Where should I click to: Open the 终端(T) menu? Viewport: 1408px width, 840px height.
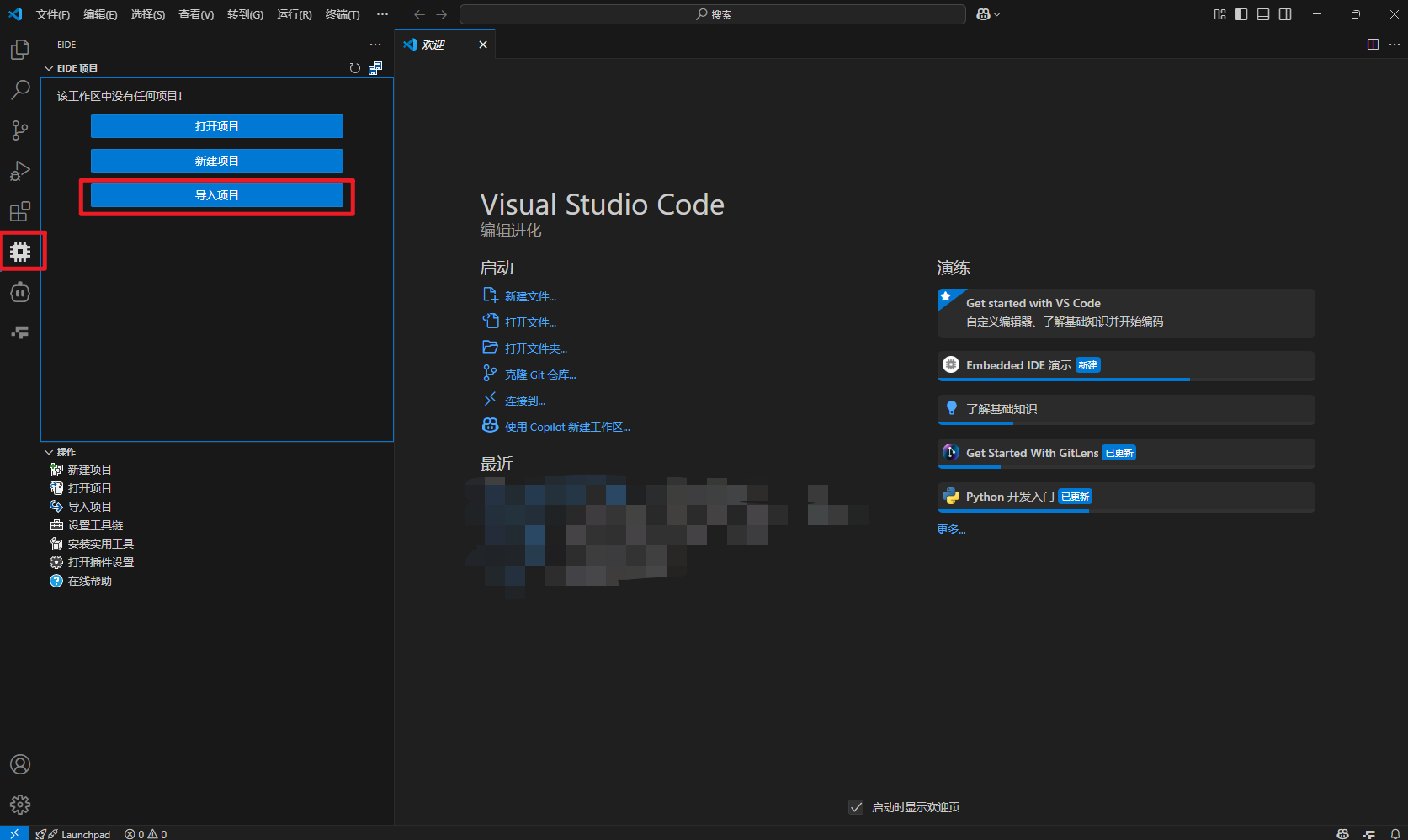pyautogui.click(x=343, y=14)
